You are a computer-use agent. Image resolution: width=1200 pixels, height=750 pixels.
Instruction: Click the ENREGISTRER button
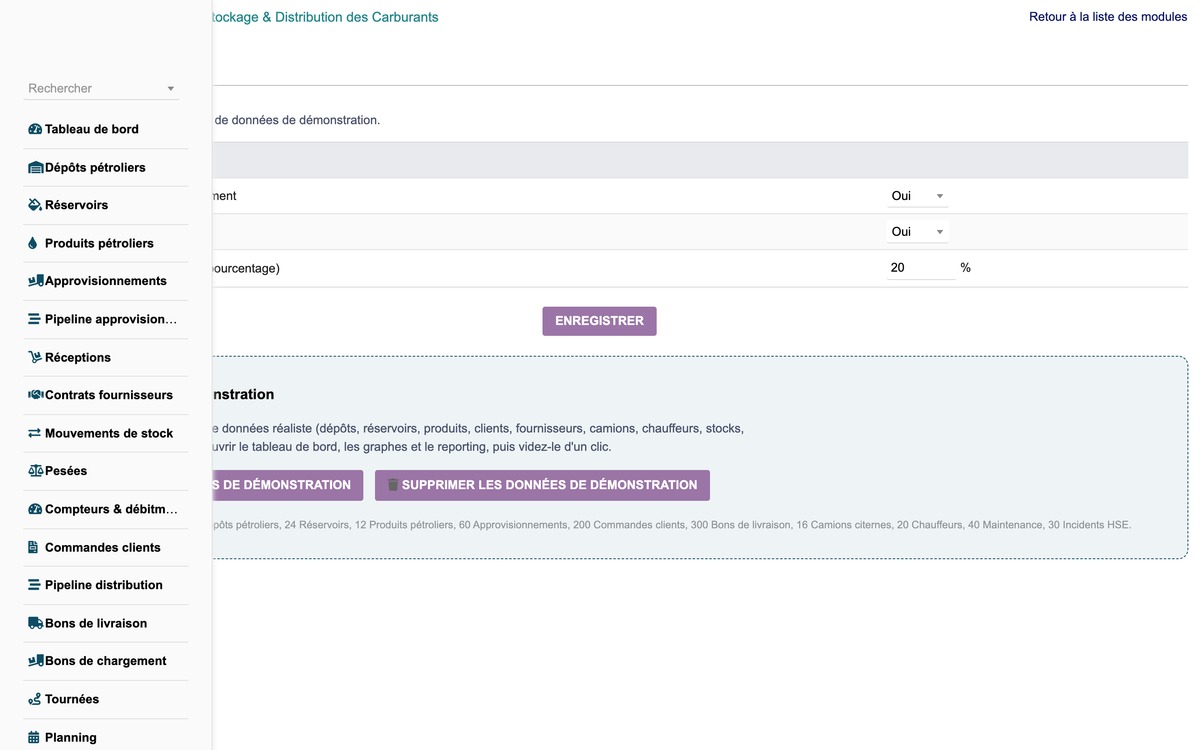[x=600, y=321]
